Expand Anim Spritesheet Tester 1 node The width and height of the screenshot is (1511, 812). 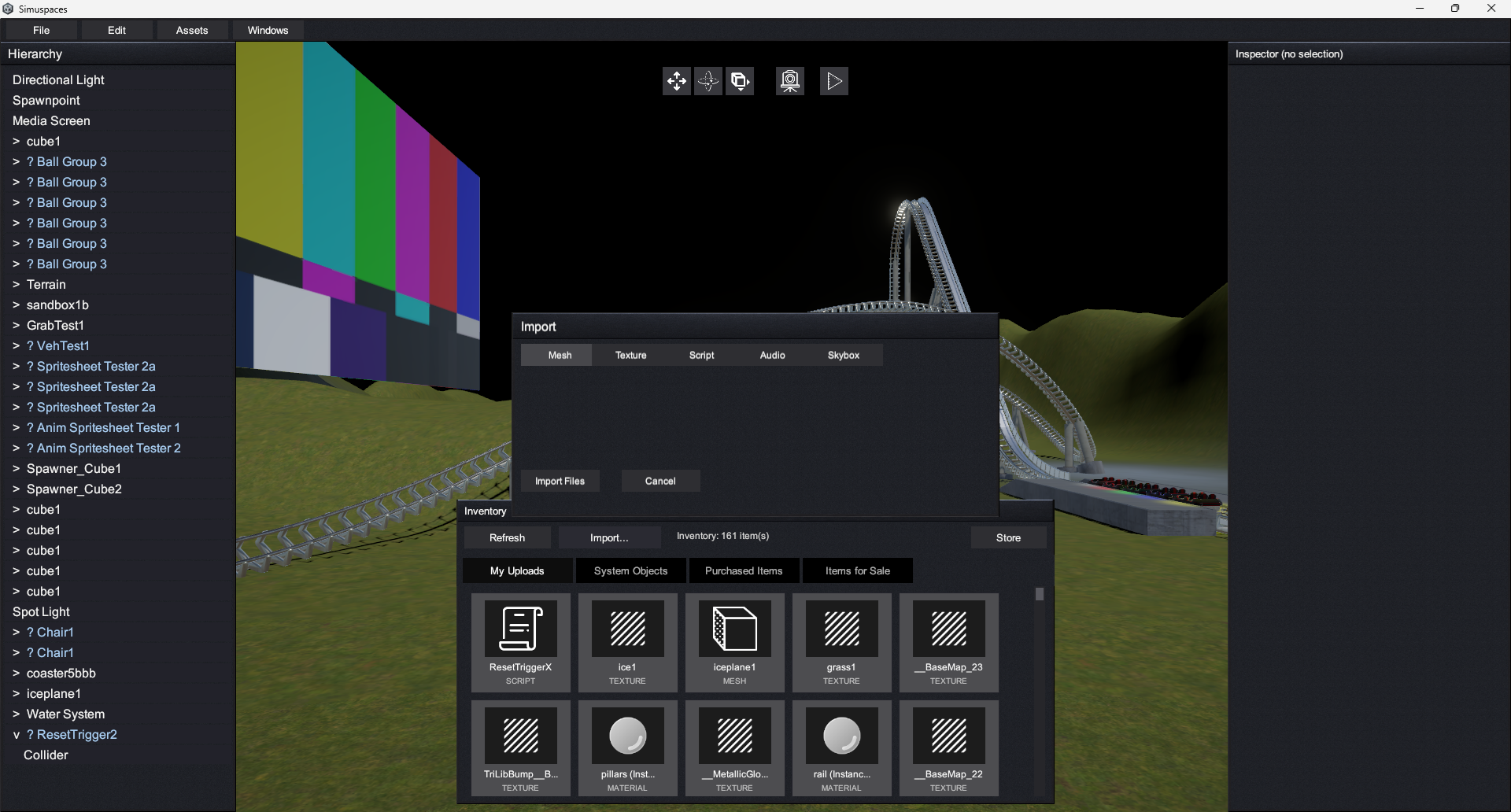click(x=16, y=428)
